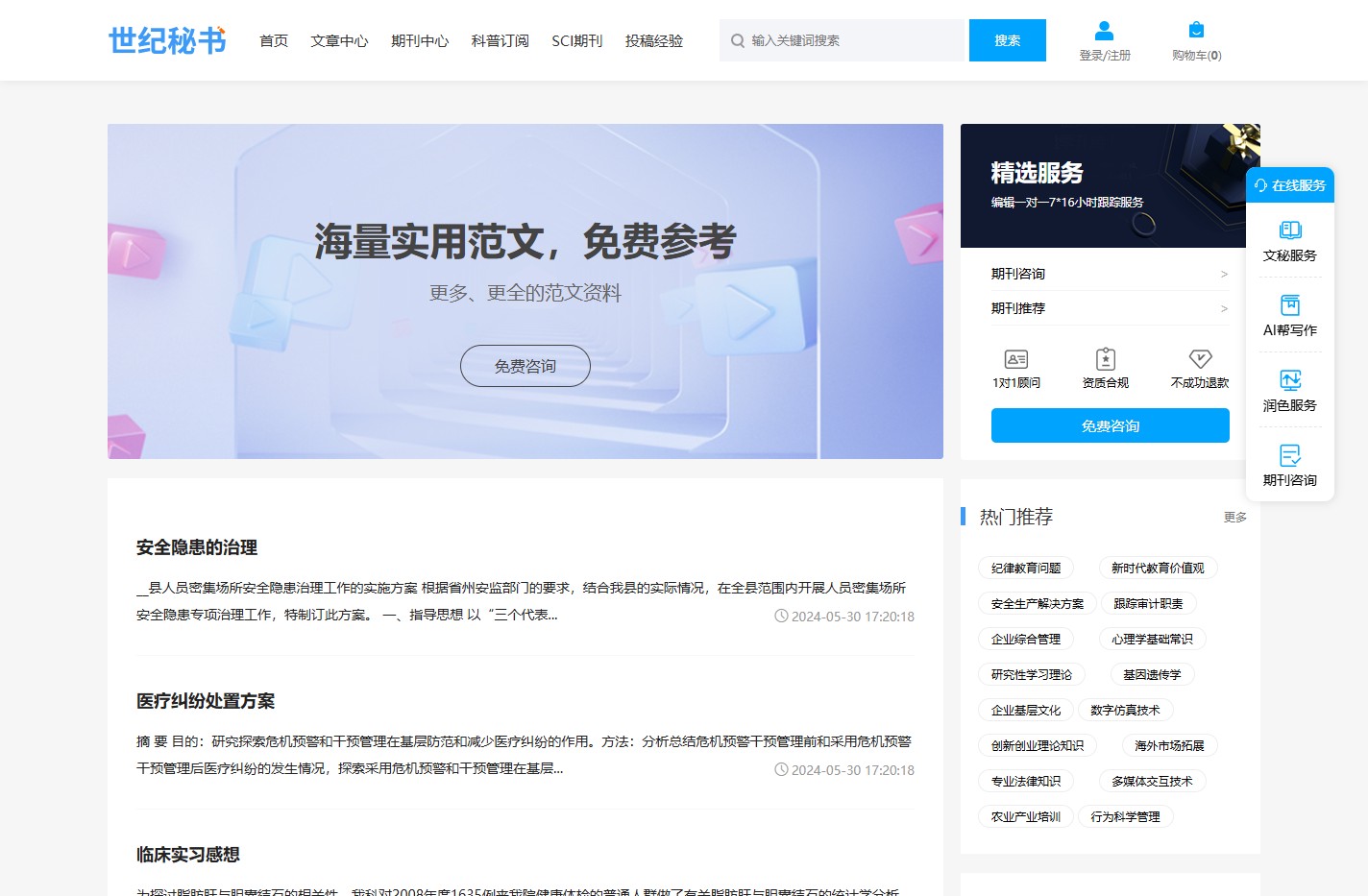Click the 精选服务 dark banner

coord(1111,185)
